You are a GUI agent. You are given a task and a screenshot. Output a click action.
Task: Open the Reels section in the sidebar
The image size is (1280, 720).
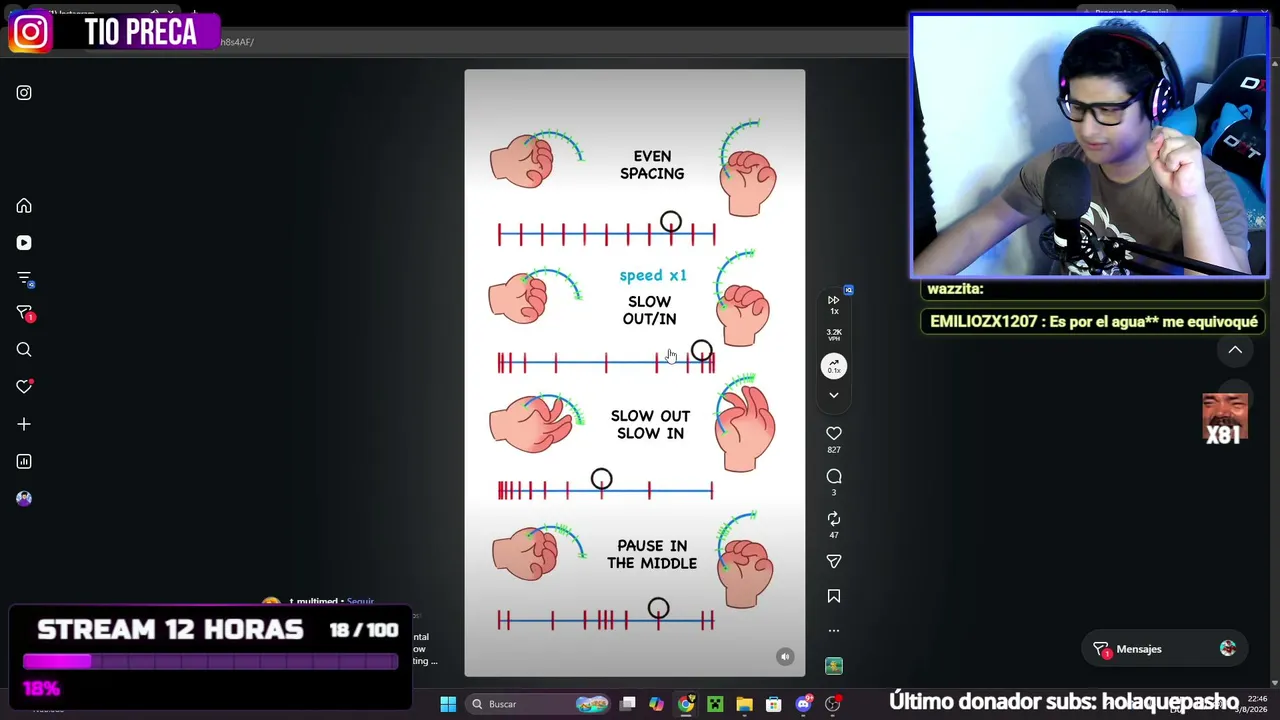(x=24, y=243)
